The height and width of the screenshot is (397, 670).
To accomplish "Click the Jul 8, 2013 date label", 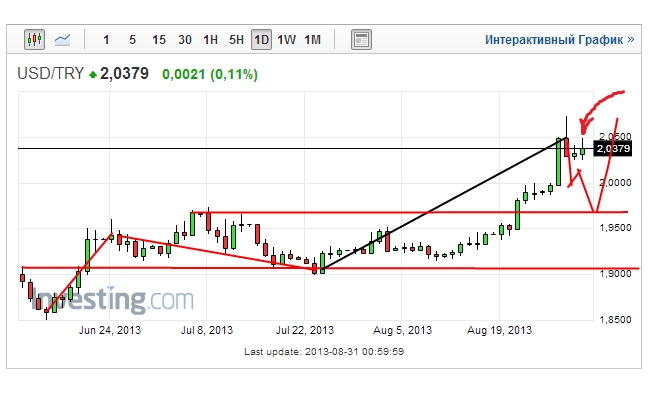I will click(x=207, y=330).
